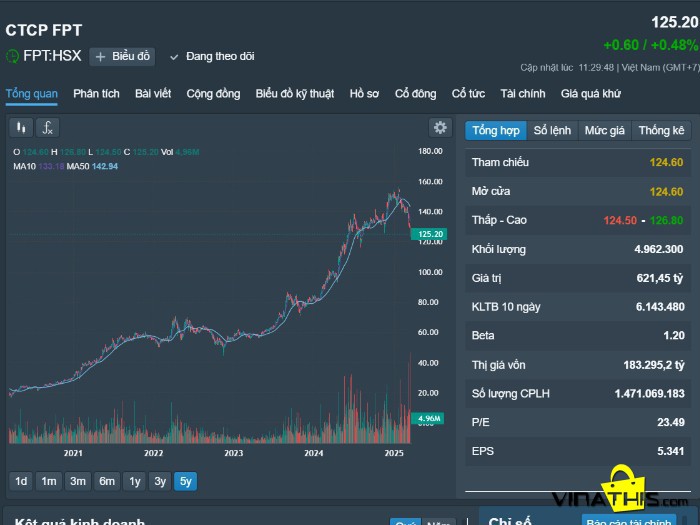Click the green clock icon beside FPT:HSX
This screenshot has width=700, height=525.
coord(12,56)
